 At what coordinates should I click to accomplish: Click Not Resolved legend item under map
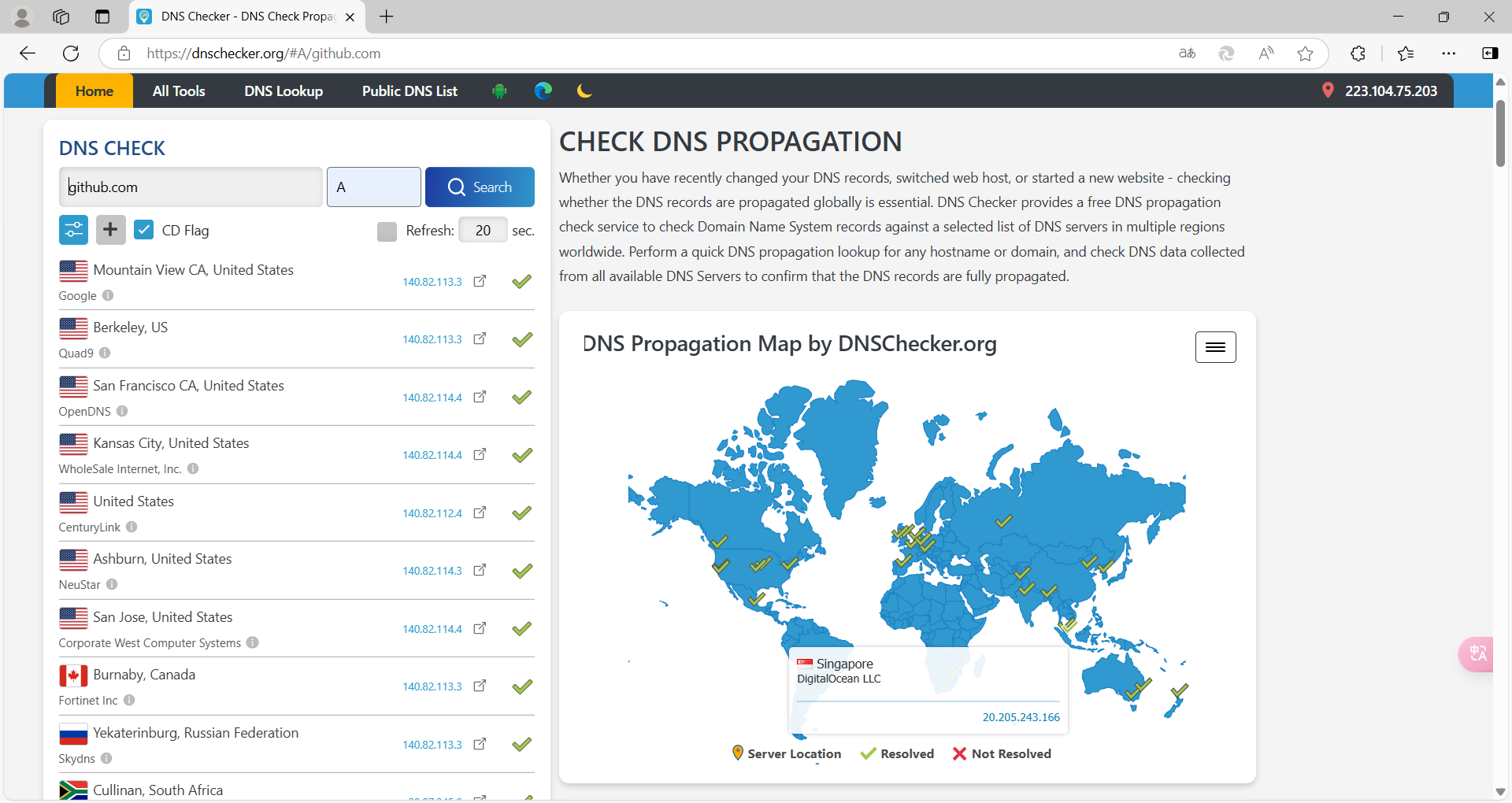pos(1002,753)
